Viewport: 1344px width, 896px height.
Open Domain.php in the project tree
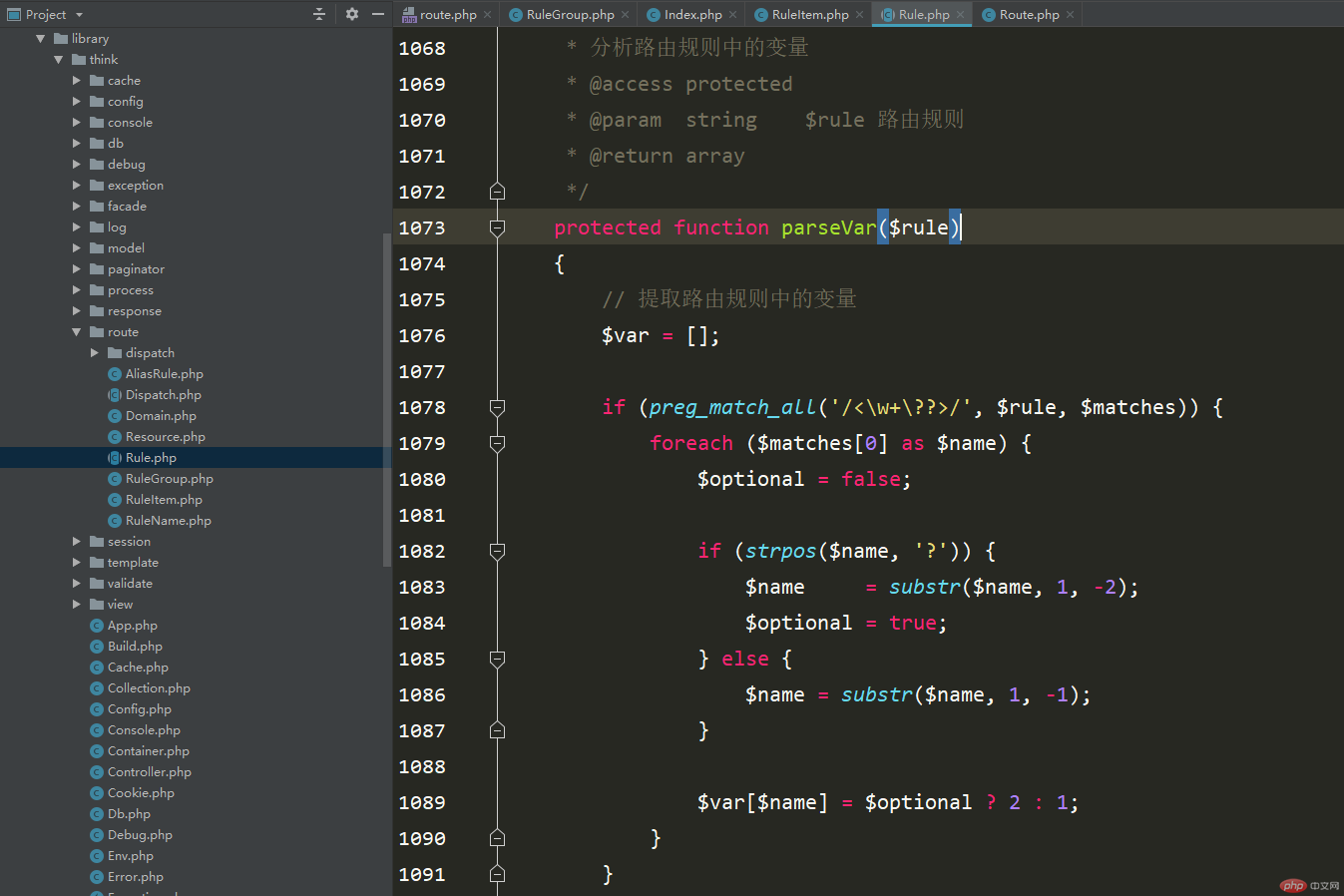tap(161, 416)
